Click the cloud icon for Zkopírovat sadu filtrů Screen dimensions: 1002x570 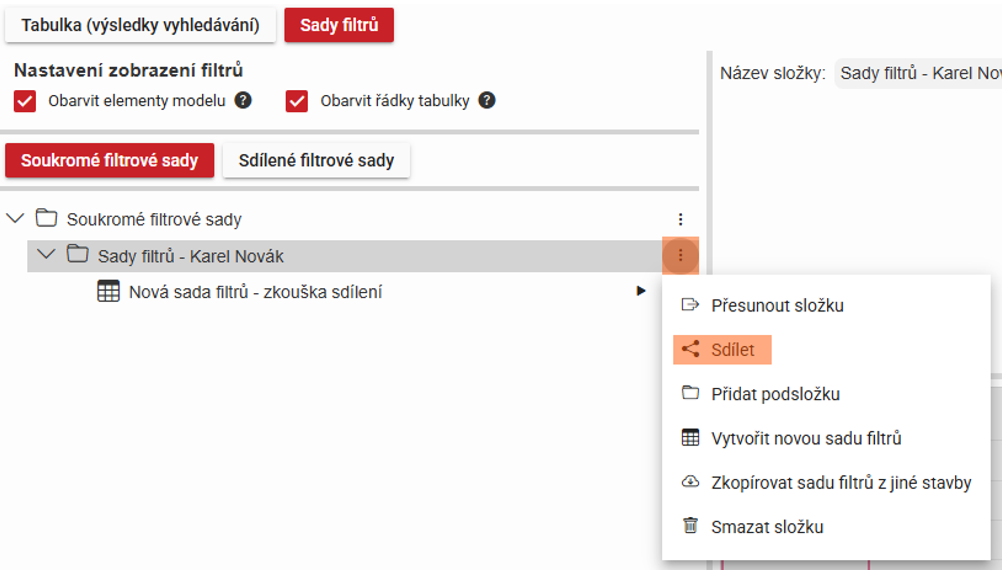pyautogui.click(x=690, y=482)
